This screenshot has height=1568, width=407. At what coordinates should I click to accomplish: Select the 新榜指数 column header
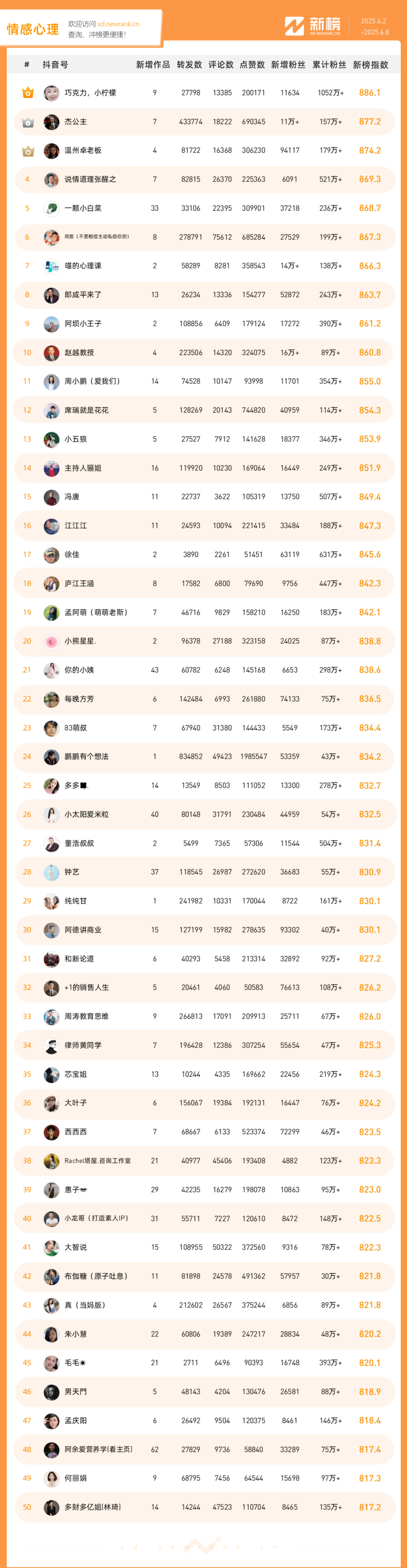[x=370, y=65]
